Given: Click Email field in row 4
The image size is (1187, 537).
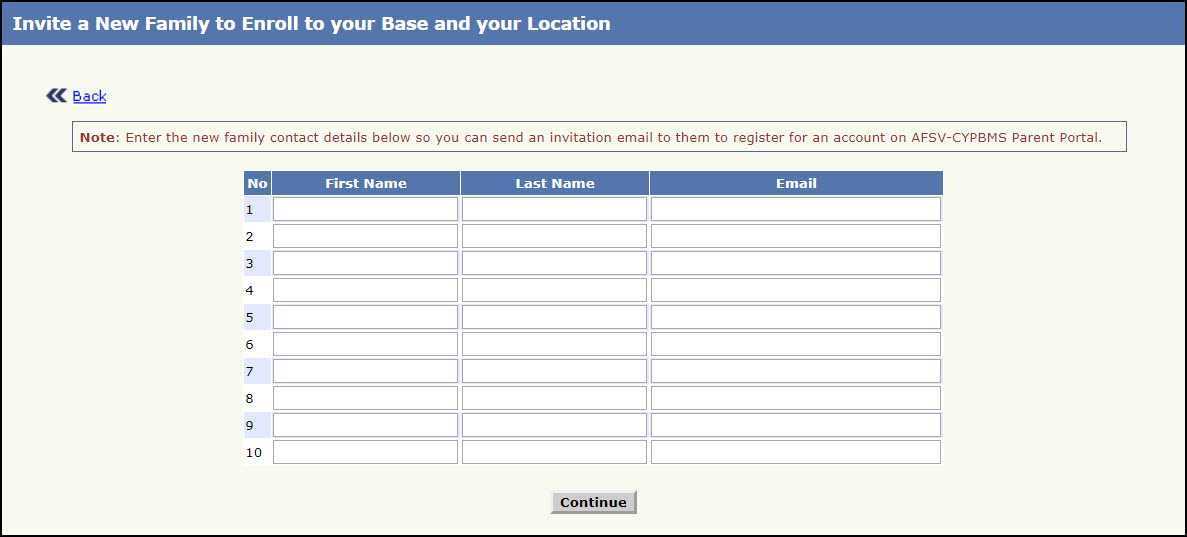Looking at the screenshot, I should 795,290.
